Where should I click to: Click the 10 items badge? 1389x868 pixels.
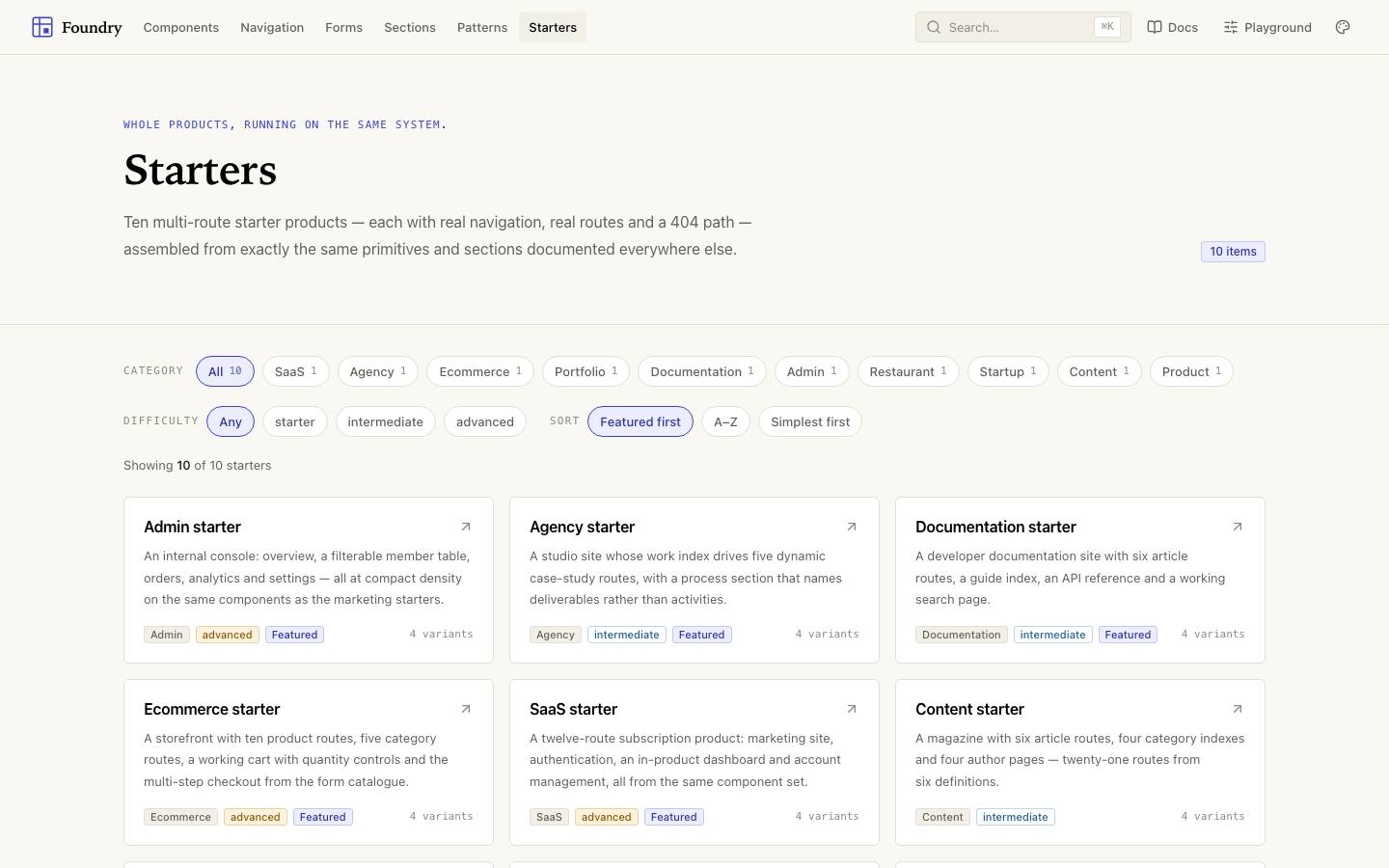pyautogui.click(x=1233, y=252)
